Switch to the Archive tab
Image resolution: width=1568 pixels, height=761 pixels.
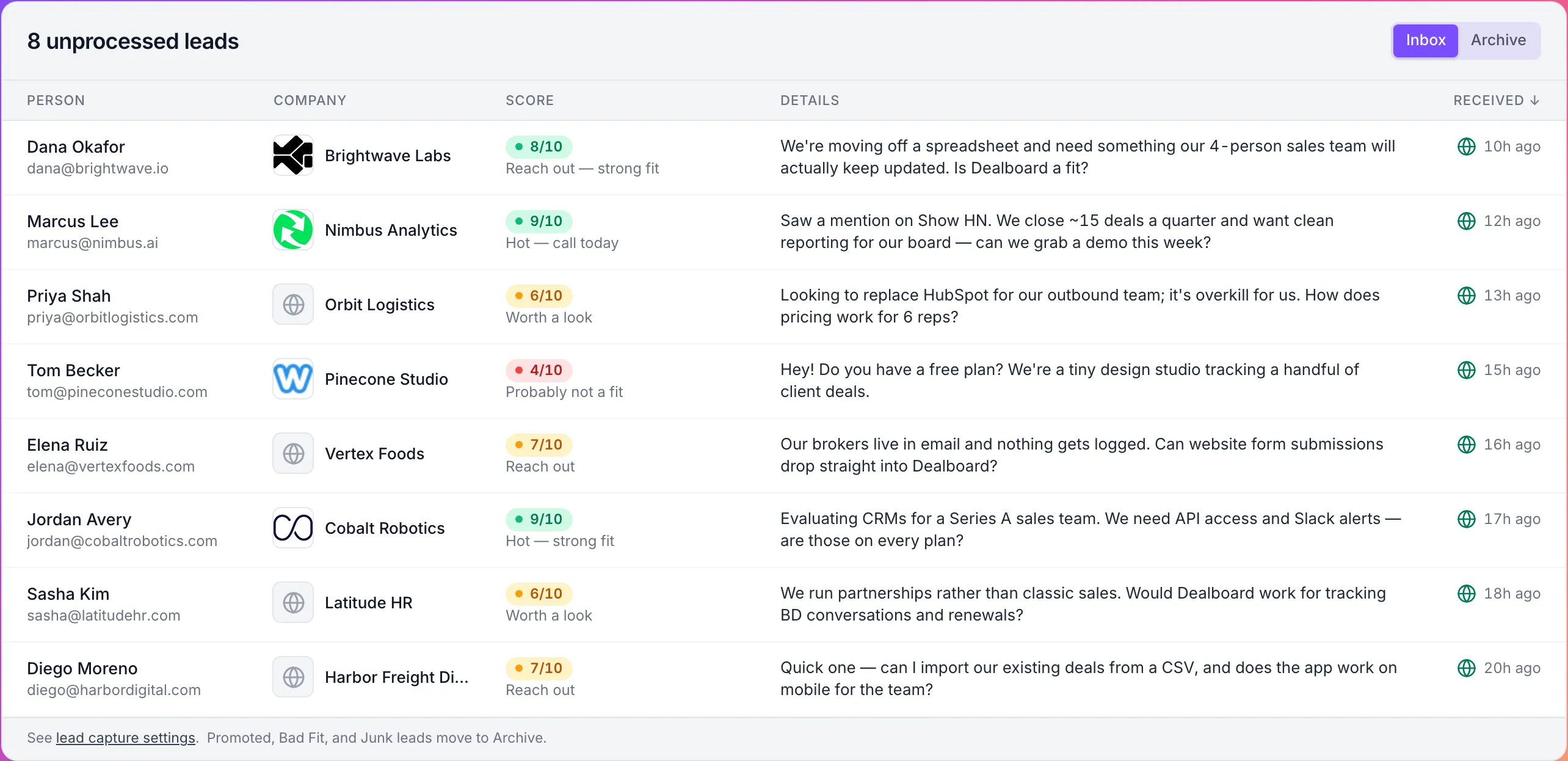pos(1498,40)
